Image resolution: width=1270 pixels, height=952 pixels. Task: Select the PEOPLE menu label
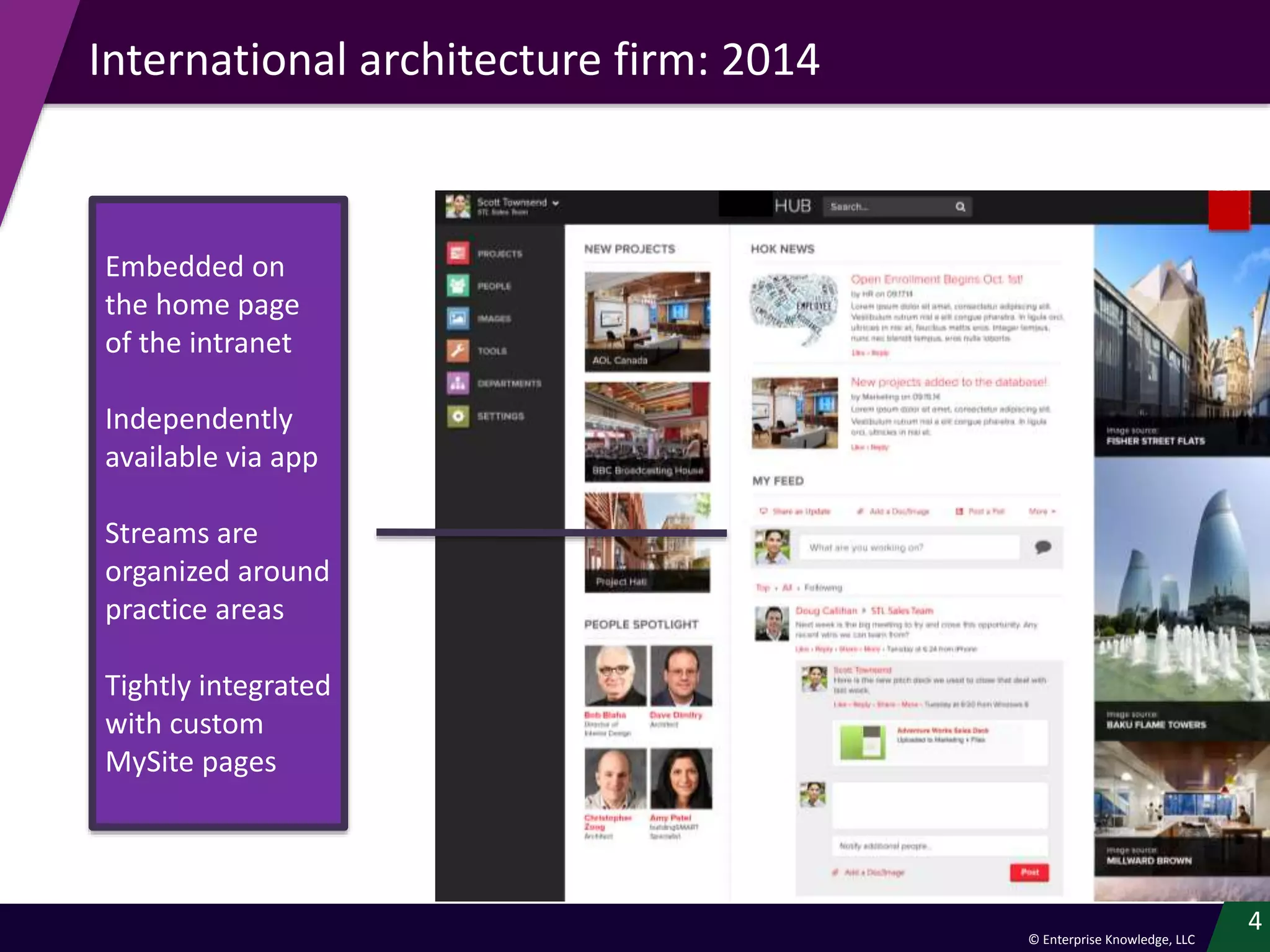[494, 286]
